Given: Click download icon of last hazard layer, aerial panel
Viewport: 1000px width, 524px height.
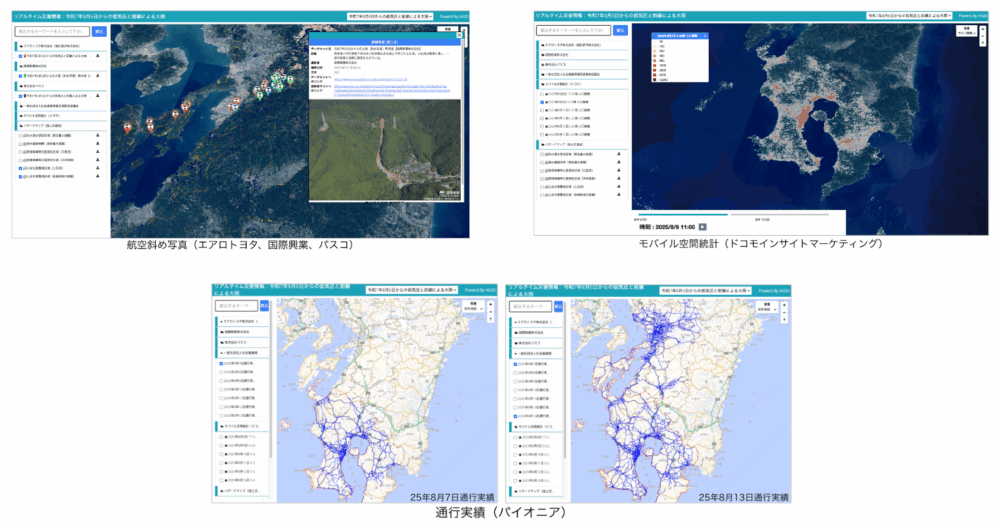Looking at the screenshot, I should [98, 177].
